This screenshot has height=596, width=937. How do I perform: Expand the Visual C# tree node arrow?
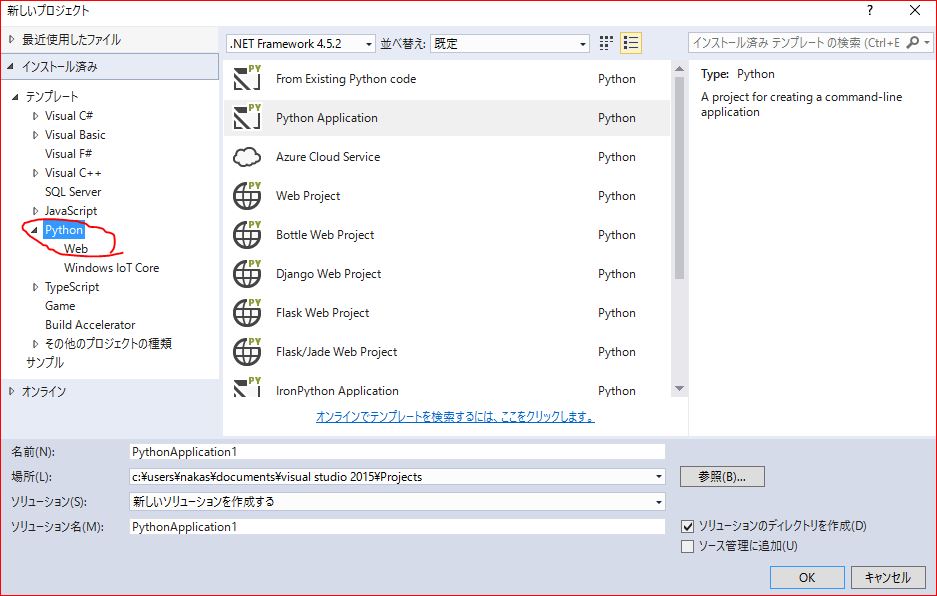pyautogui.click(x=35, y=116)
